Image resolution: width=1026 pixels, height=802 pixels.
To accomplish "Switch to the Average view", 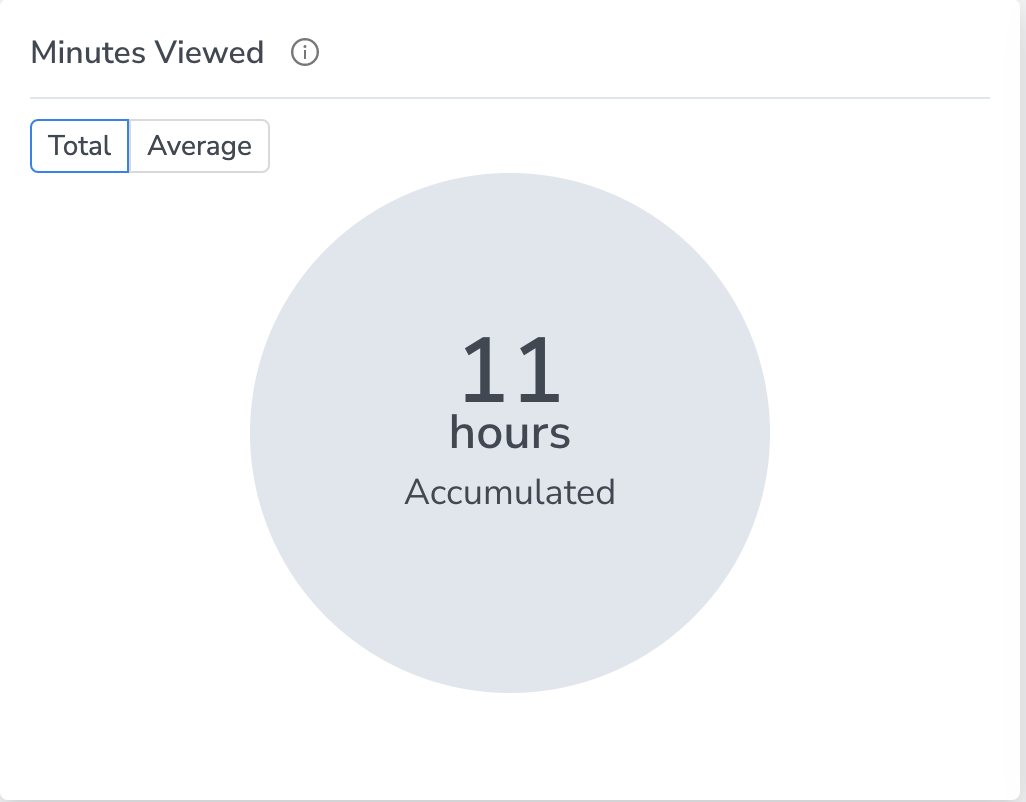I will (199, 146).
